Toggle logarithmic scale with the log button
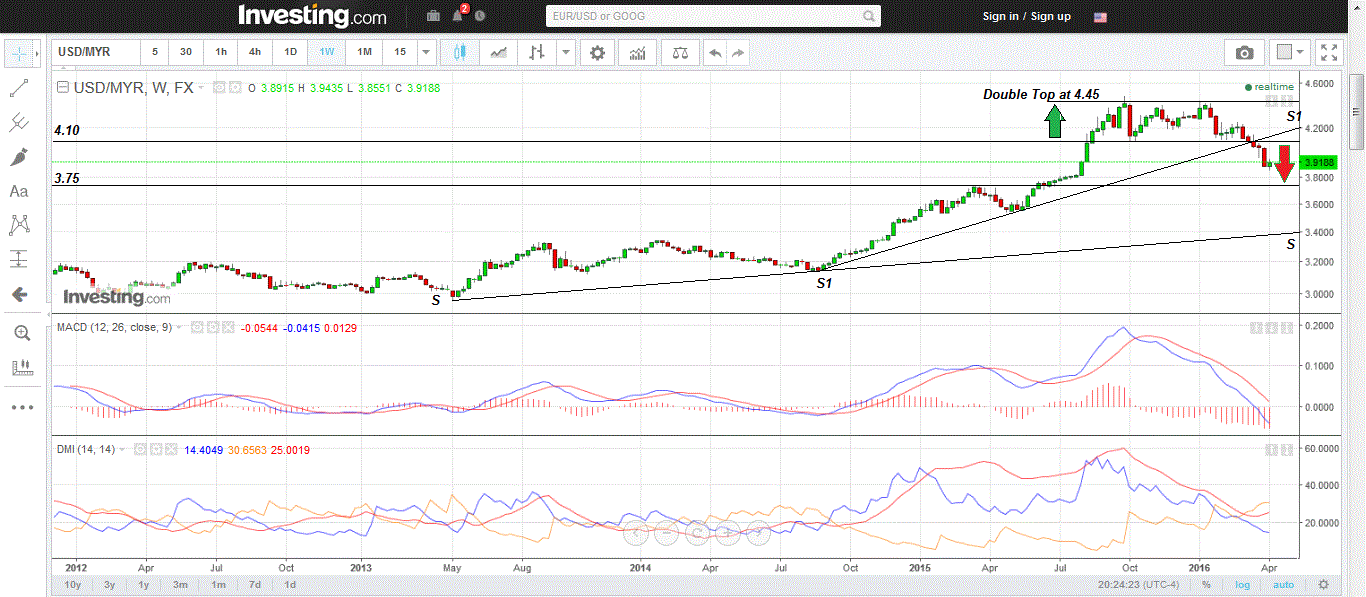 pos(1242,584)
